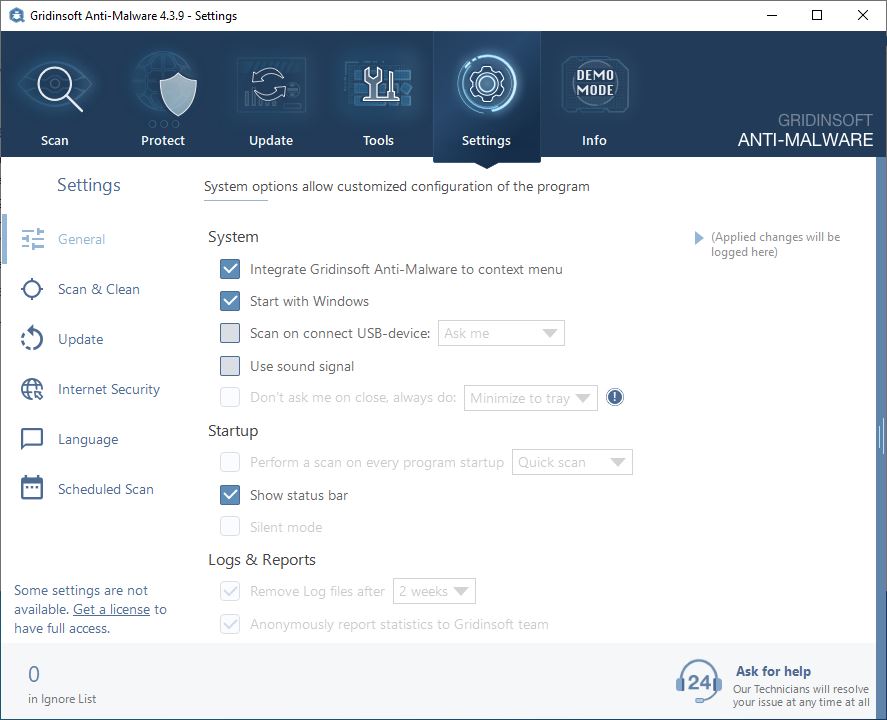
Task: Select the Settings tab label
Action: (486, 140)
